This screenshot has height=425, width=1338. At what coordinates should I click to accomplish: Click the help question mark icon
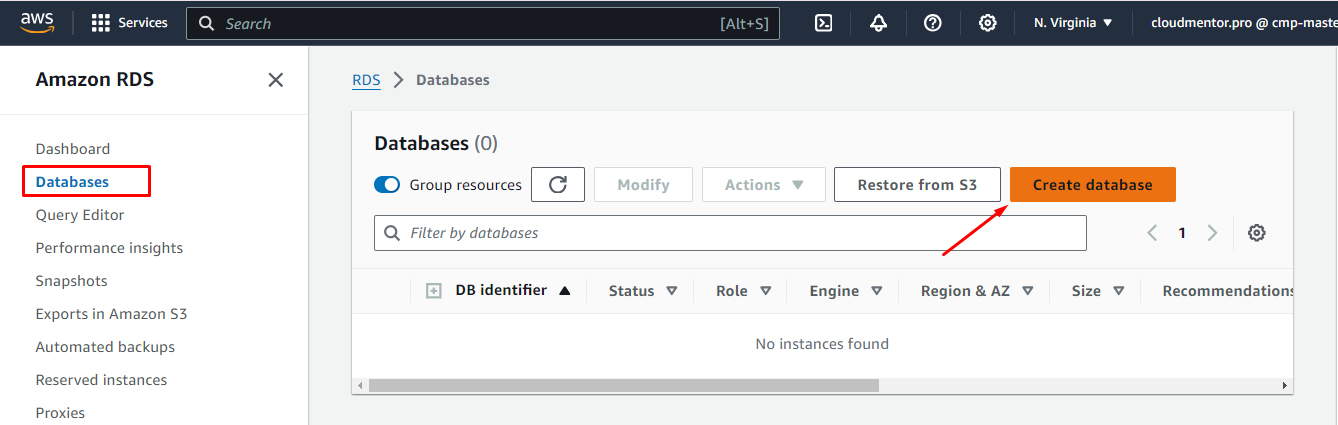932,23
